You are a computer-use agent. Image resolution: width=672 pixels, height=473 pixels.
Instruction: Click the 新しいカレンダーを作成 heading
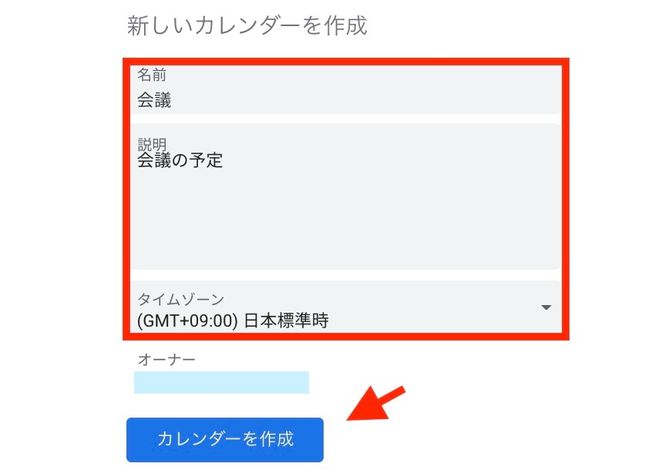247,25
